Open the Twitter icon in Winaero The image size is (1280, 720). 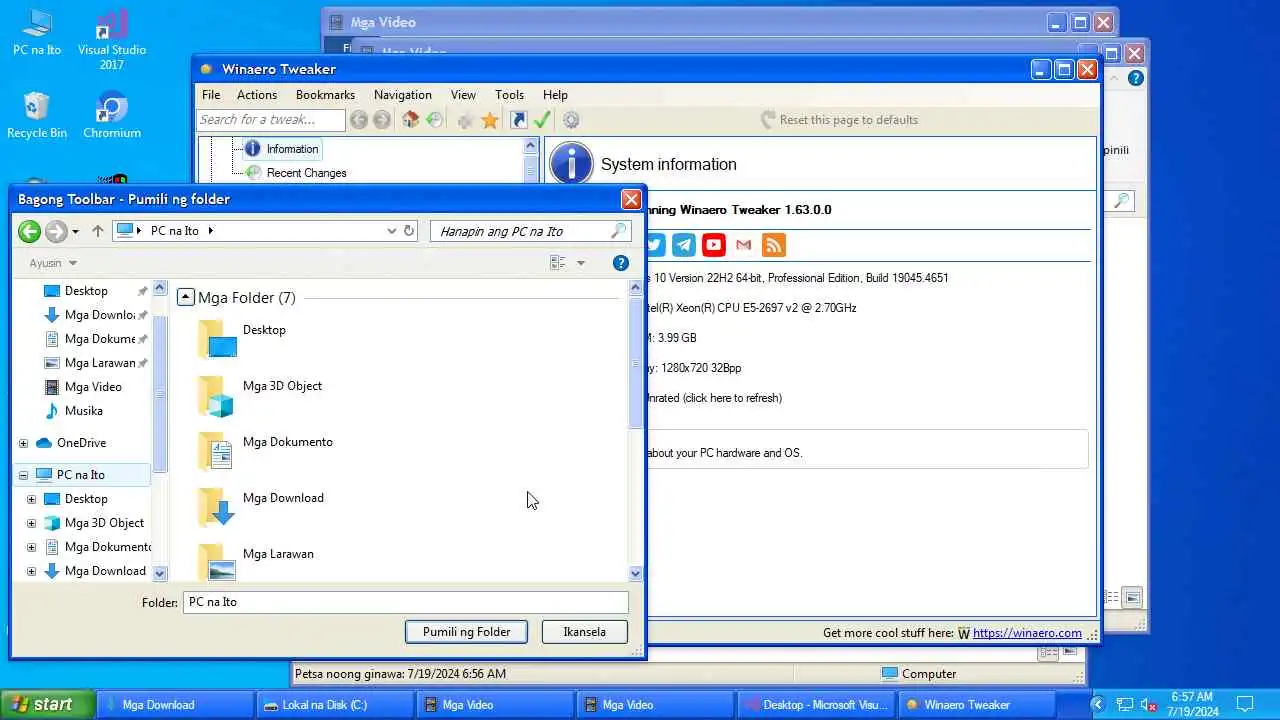coord(655,245)
